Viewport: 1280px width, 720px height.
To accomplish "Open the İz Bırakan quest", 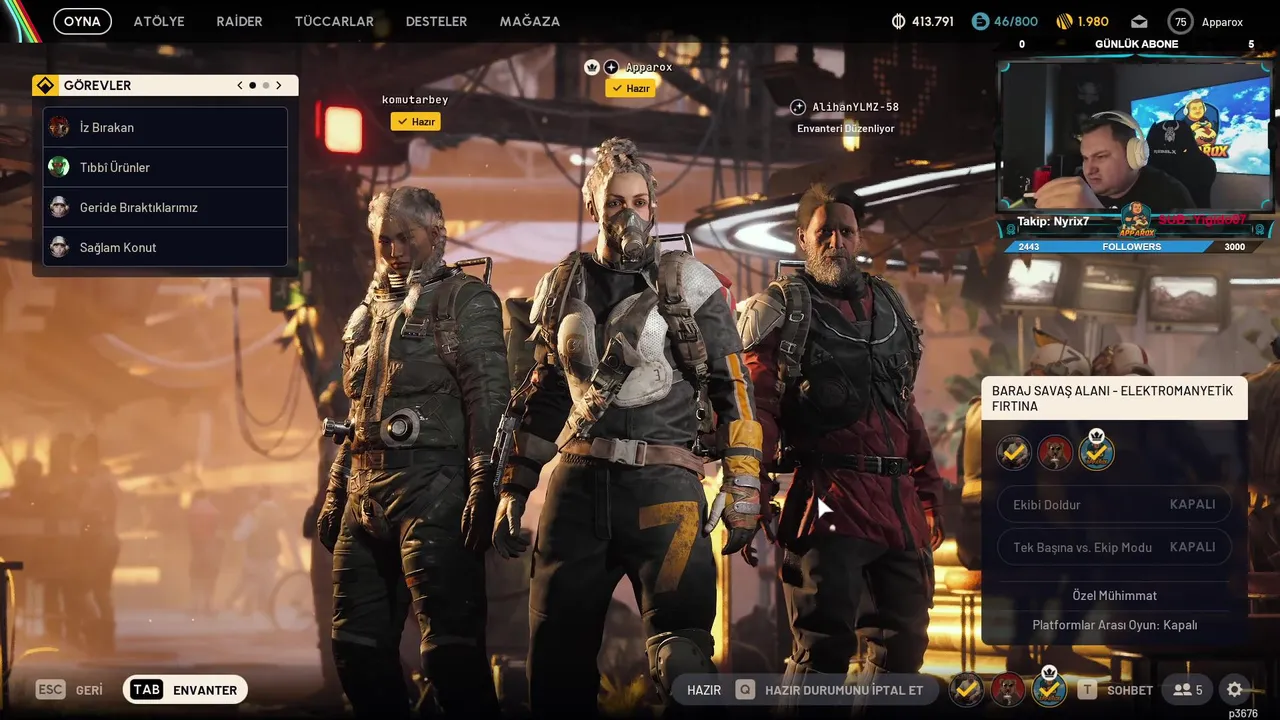I will (x=165, y=127).
